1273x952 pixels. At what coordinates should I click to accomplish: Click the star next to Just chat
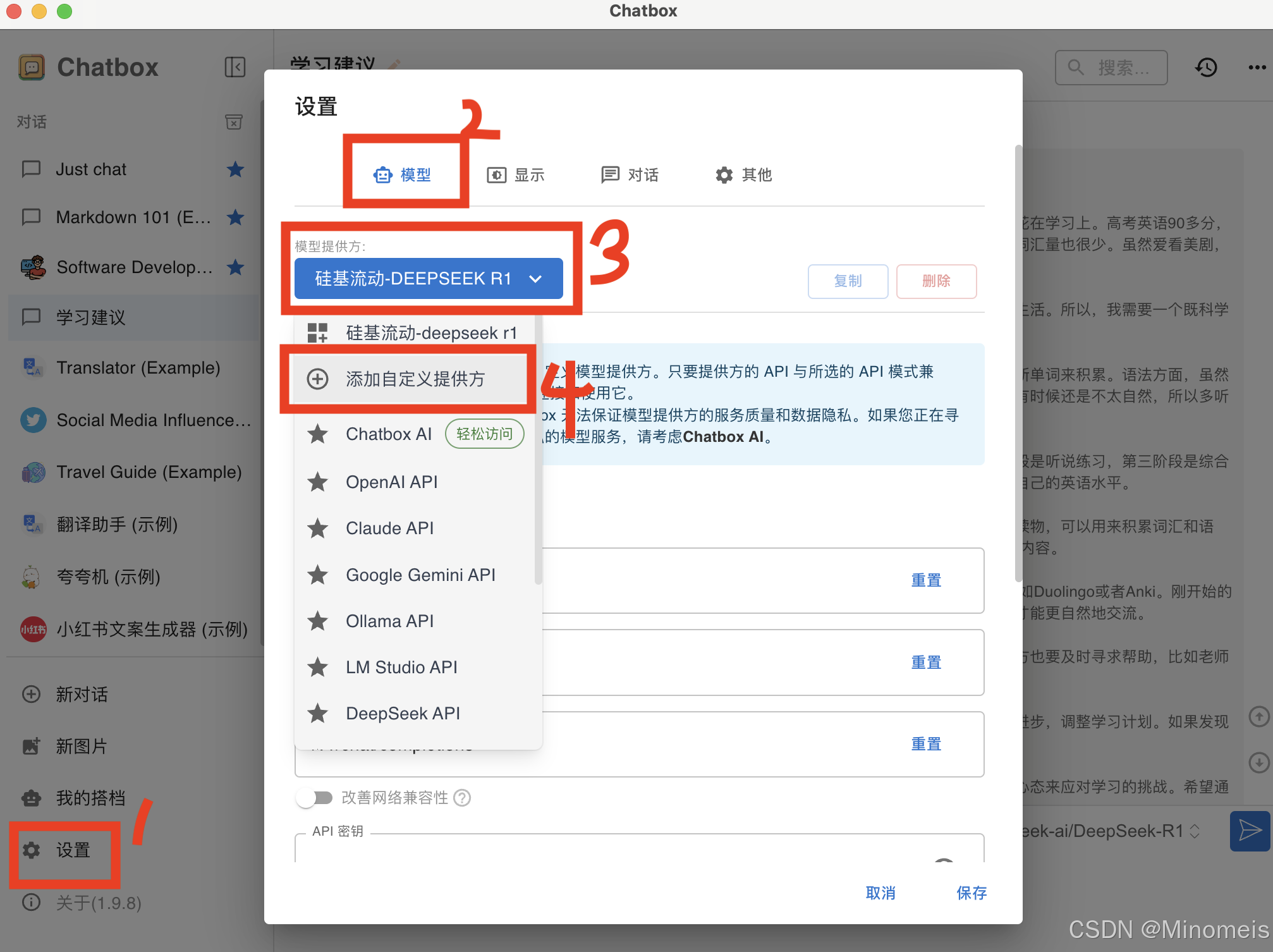(x=235, y=169)
